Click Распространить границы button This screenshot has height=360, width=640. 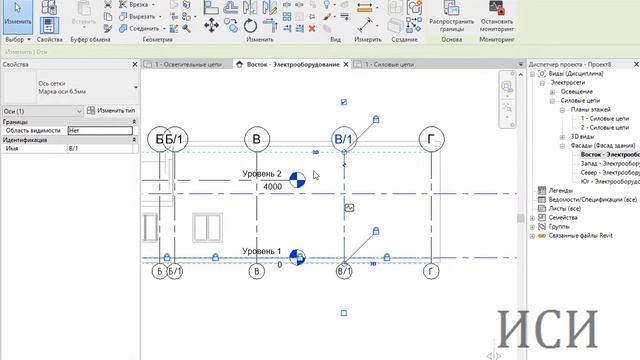pos(451,17)
